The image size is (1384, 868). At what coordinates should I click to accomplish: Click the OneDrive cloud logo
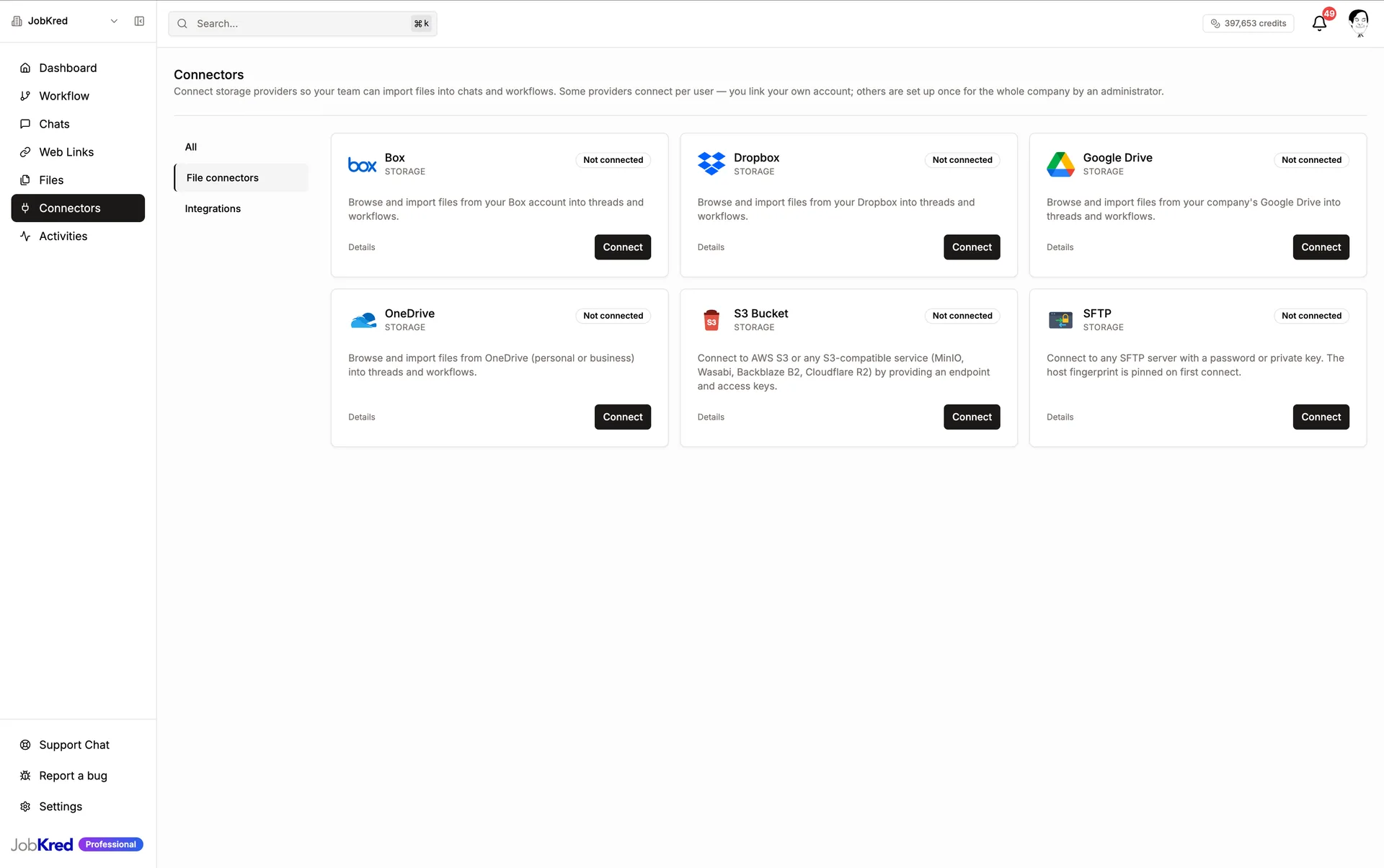[x=363, y=320]
